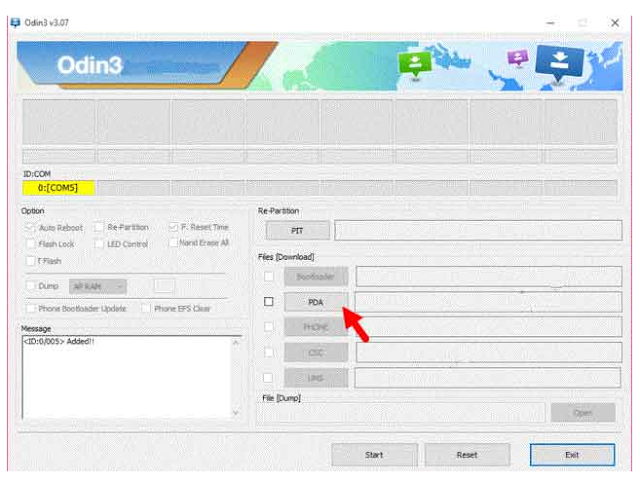Click the CSC file button
The image size is (640, 483).
316,352
